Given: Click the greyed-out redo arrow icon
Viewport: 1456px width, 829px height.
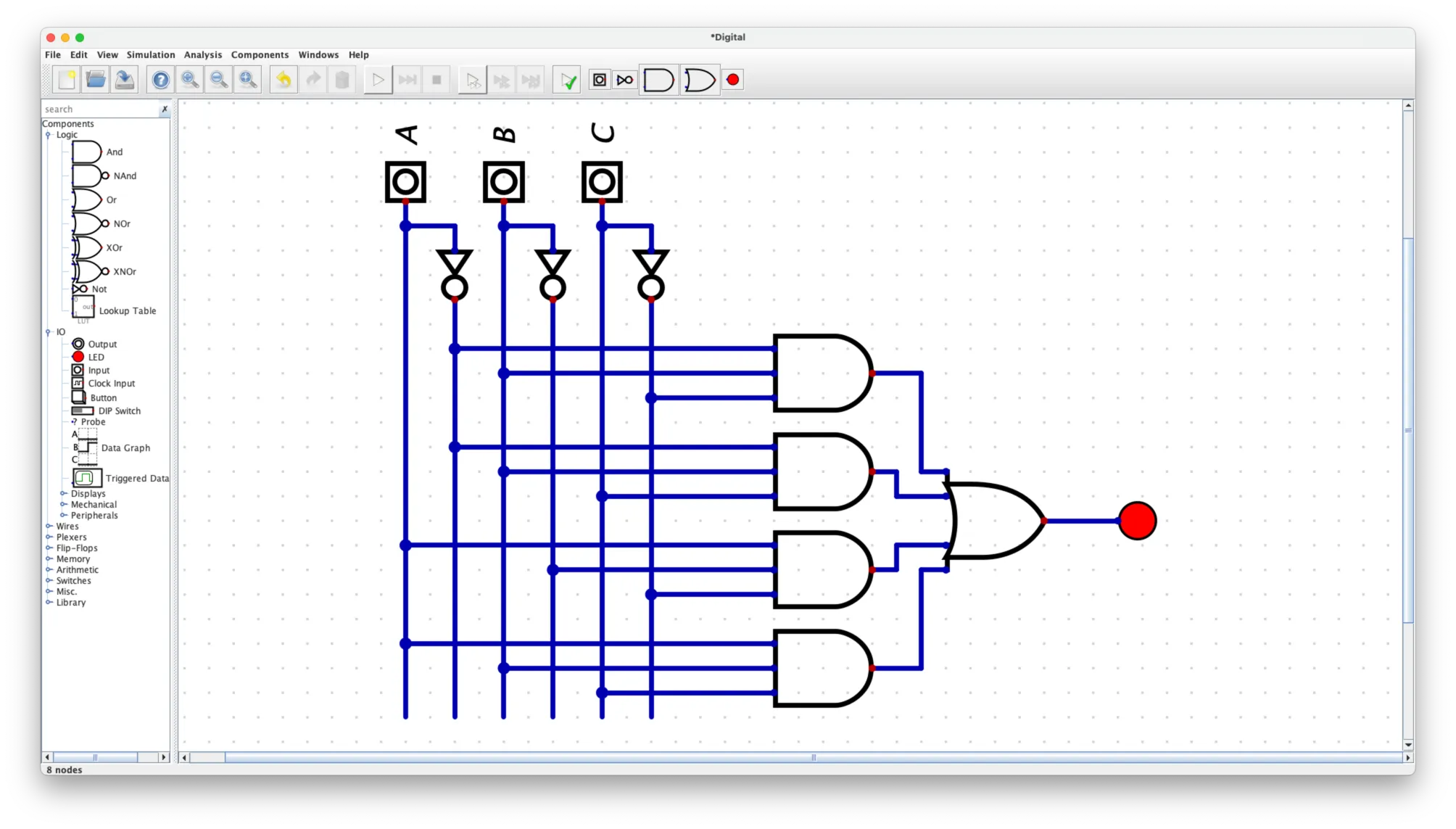Looking at the screenshot, I should click(x=313, y=80).
